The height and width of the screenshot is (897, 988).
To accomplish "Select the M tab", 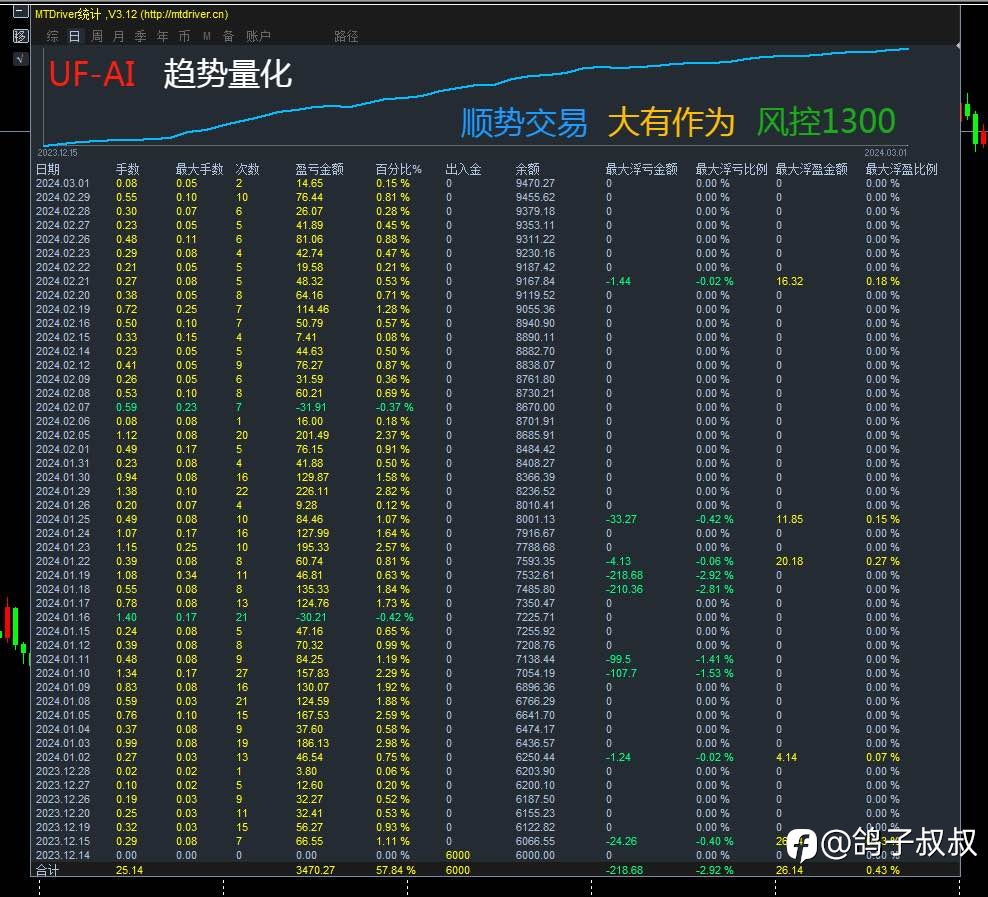I will [x=207, y=36].
